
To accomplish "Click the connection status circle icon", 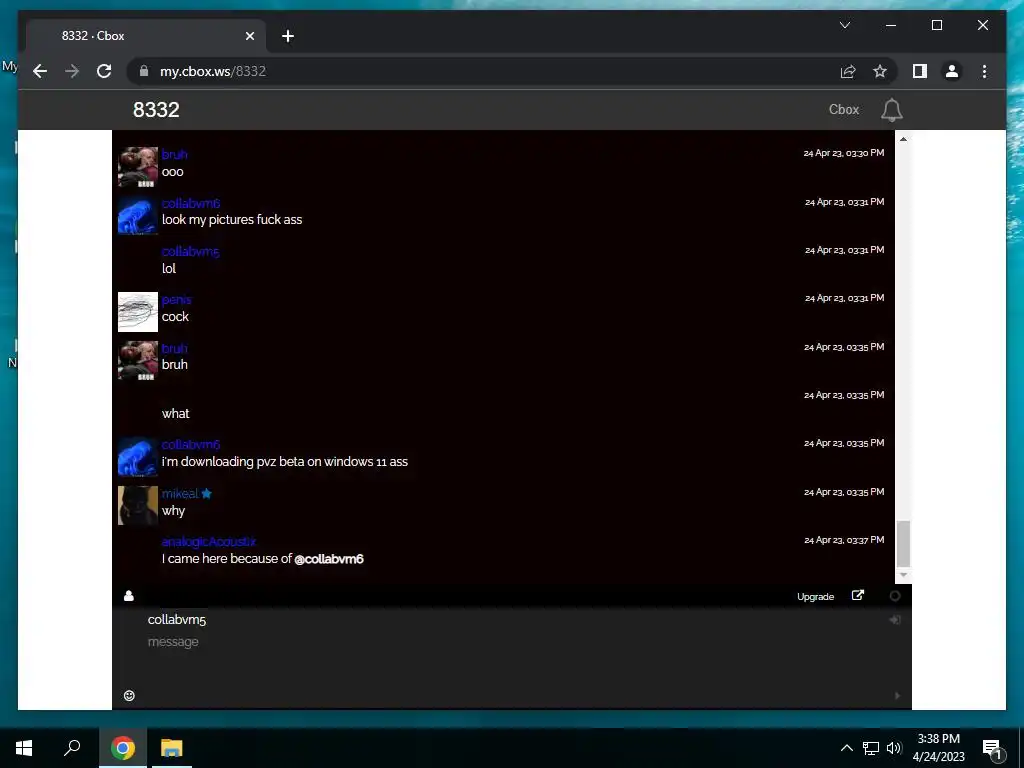I will coord(895,596).
